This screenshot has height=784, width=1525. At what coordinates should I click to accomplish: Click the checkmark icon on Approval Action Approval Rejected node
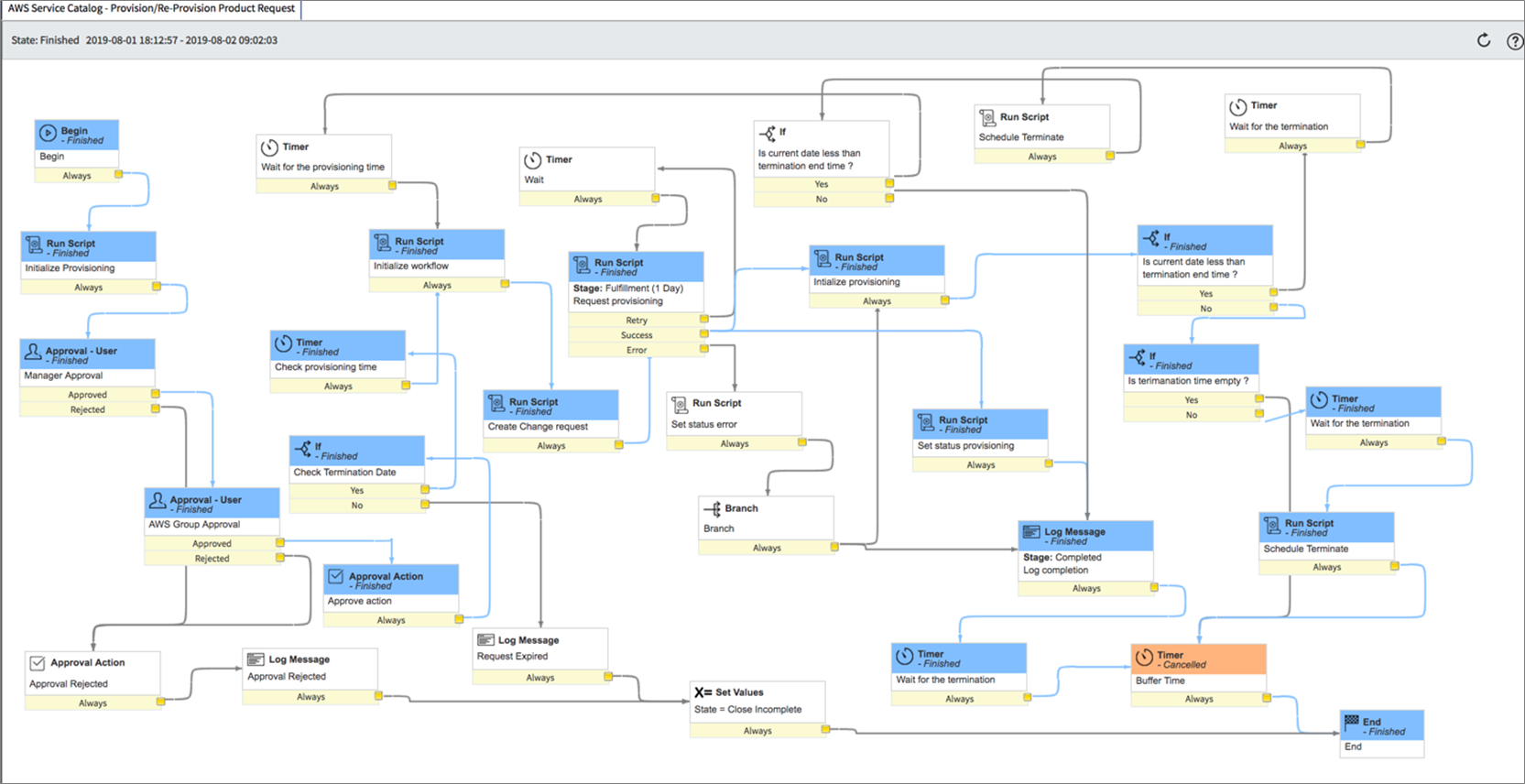(38, 663)
